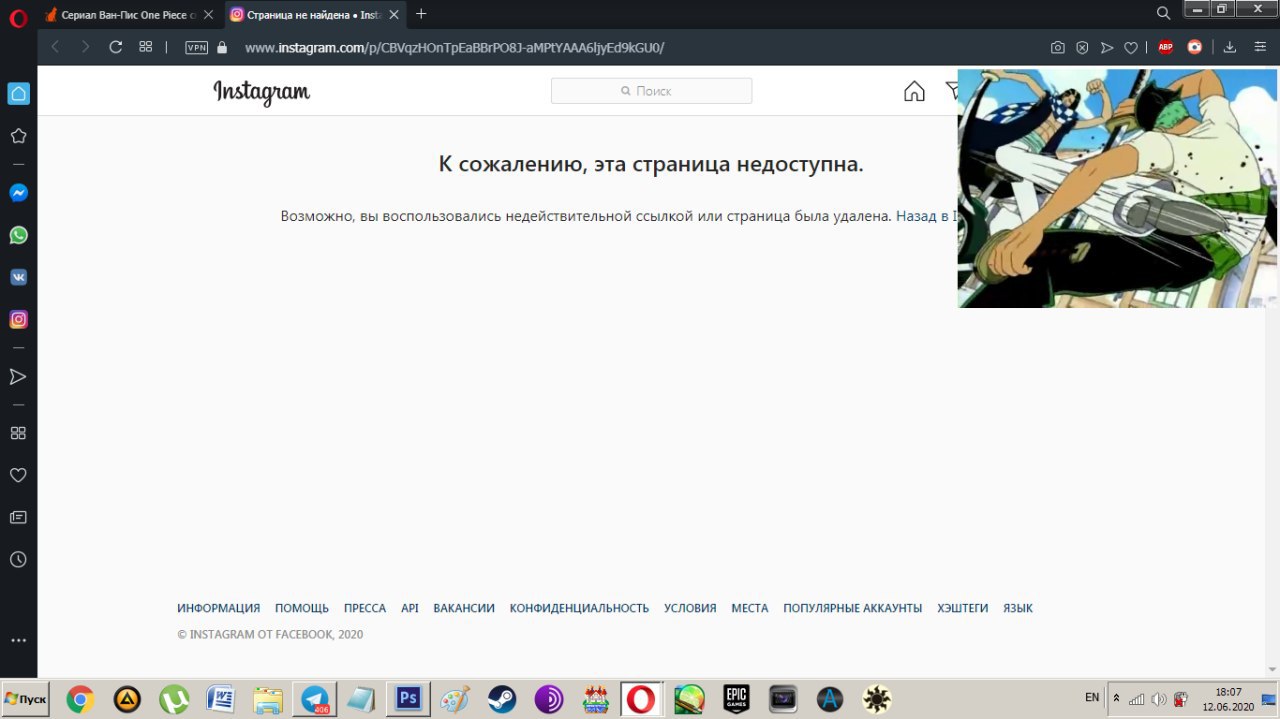Open personal news in the sidebar
Screen dimensions: 1280x719
pos(18,517)
